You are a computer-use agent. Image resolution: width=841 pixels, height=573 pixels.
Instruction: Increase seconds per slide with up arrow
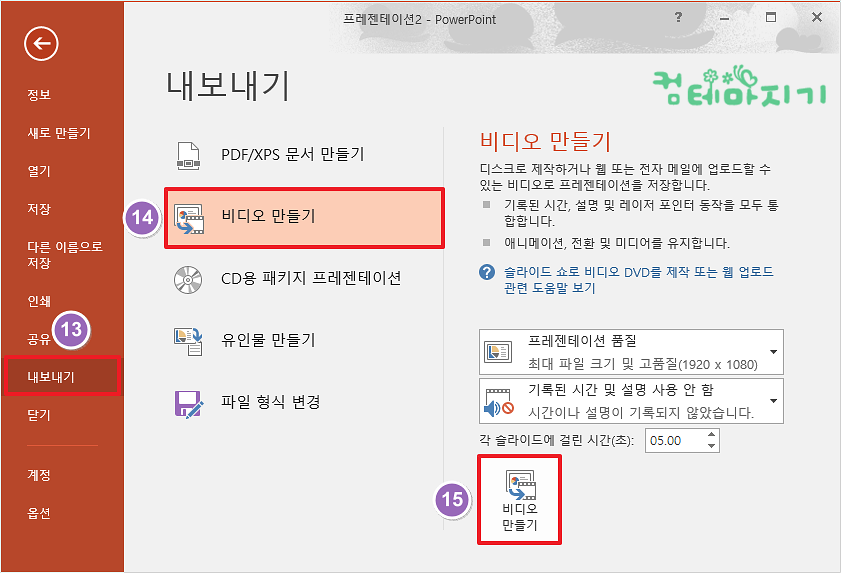pyautogui.click(x=711, y=435)
